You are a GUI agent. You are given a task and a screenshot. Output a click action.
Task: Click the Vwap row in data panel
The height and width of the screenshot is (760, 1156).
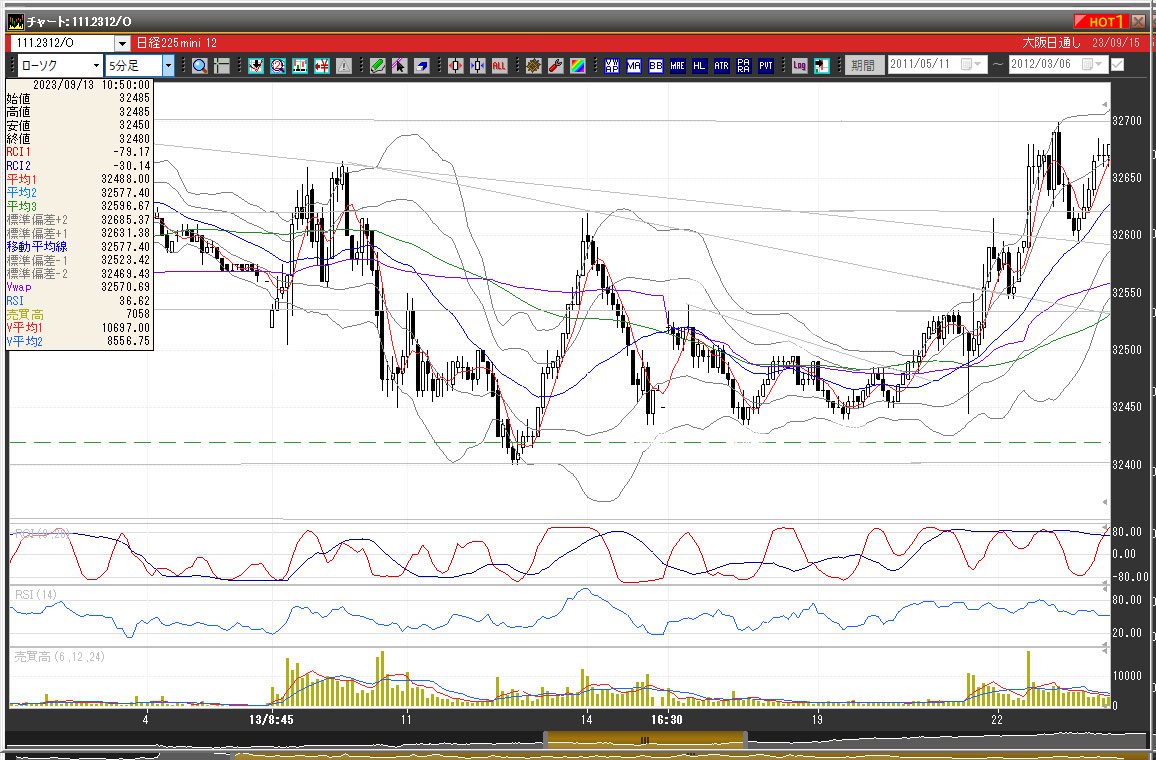pyautogui.click(x=79, y=287)
